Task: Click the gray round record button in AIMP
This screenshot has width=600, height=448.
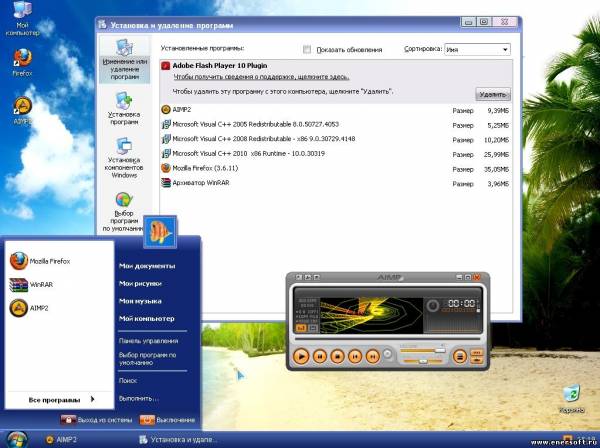Action: [388, 354]
